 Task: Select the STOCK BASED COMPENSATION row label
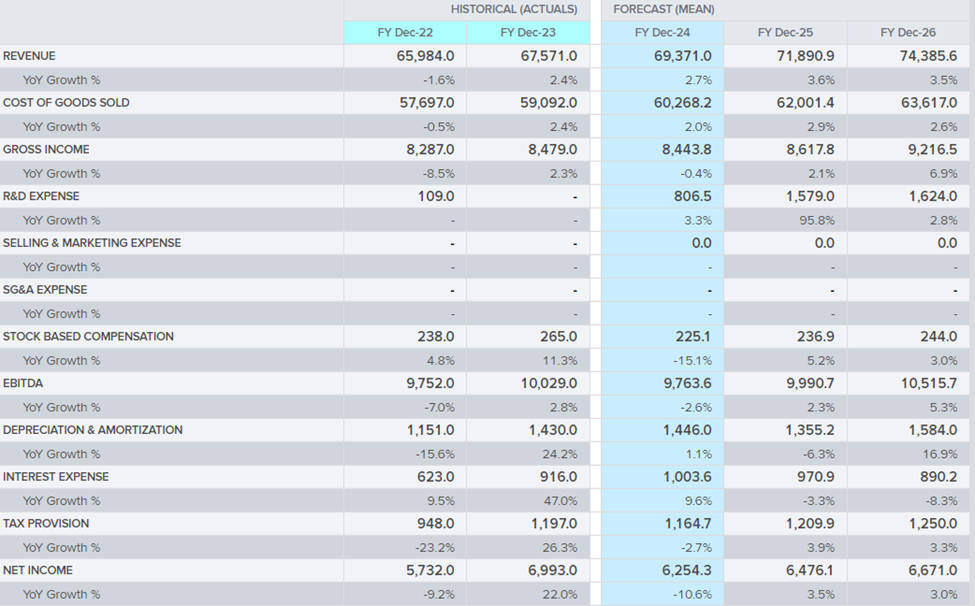[x=88, y=337]
